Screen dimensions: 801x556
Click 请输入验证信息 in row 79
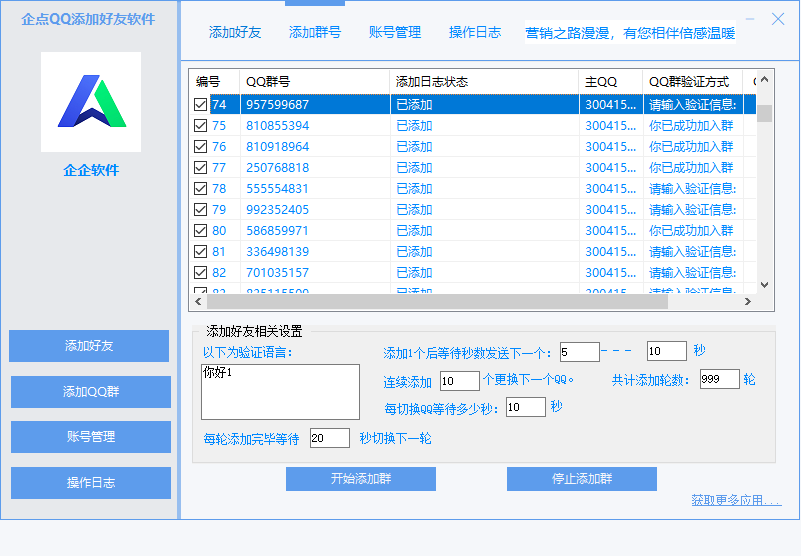(x=692, y=210)
